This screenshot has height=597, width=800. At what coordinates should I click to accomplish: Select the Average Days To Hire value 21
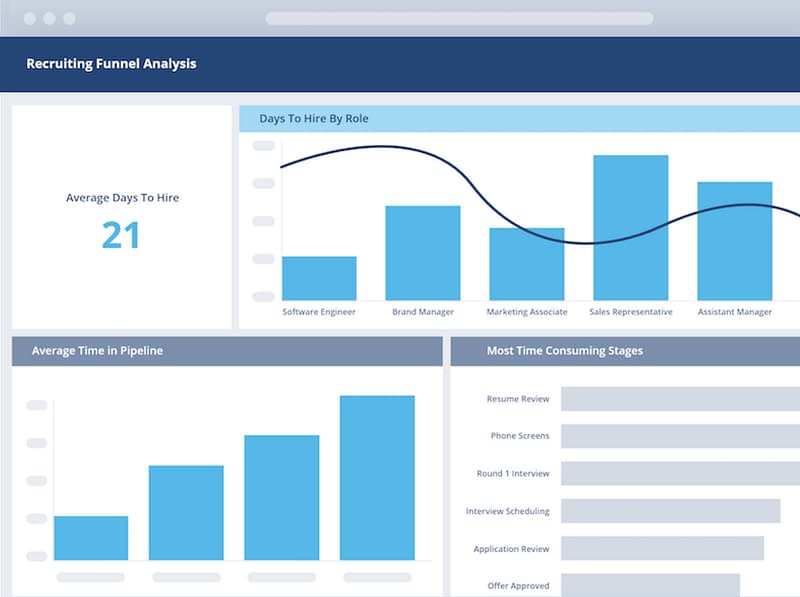point(121,236)
